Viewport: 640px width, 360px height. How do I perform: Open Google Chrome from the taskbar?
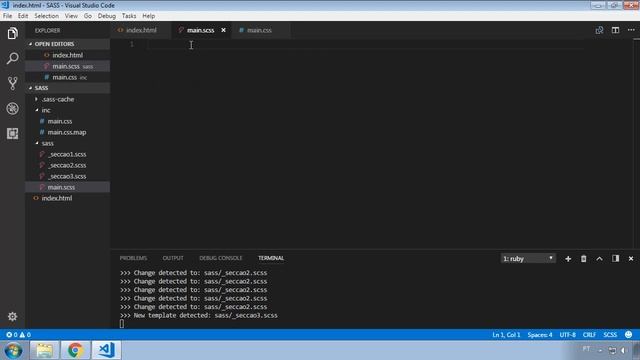(75, 350)
